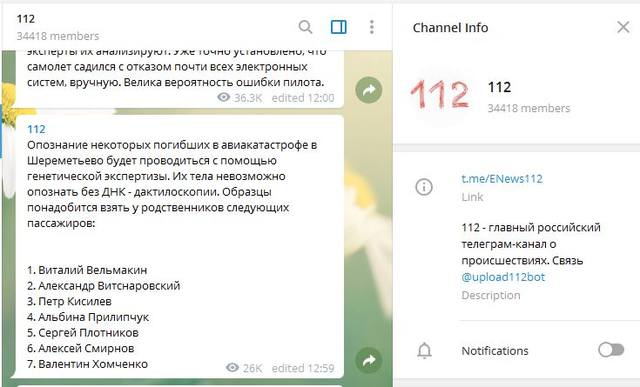Click the 112 channel avatar image
The width and height of the screenshot is (640, 387).
pos(440,95)
